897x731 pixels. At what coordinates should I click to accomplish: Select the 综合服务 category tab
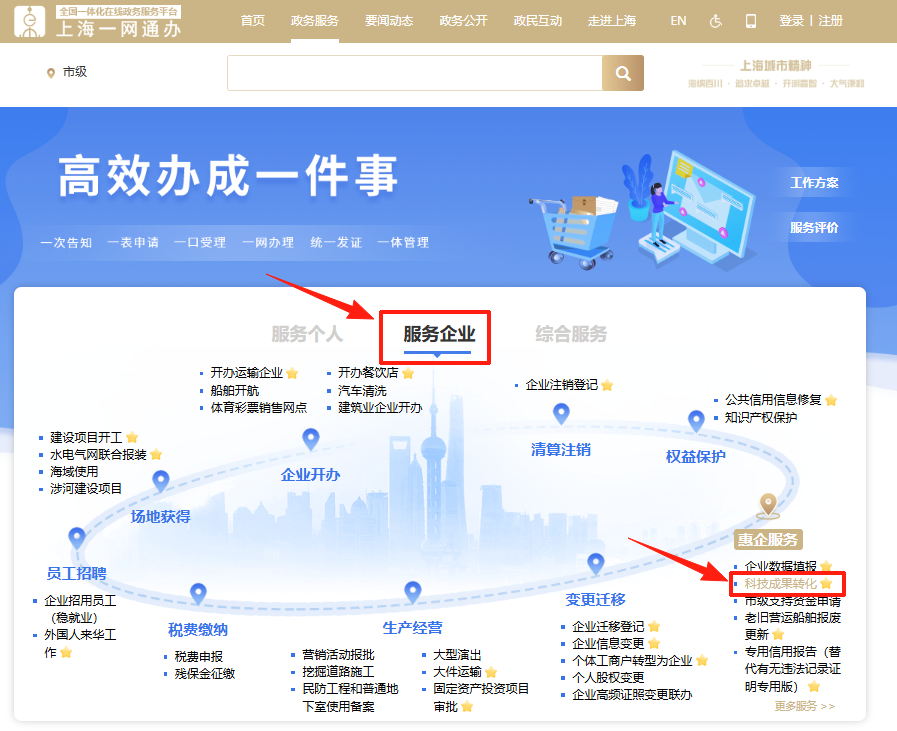[568, 334]
